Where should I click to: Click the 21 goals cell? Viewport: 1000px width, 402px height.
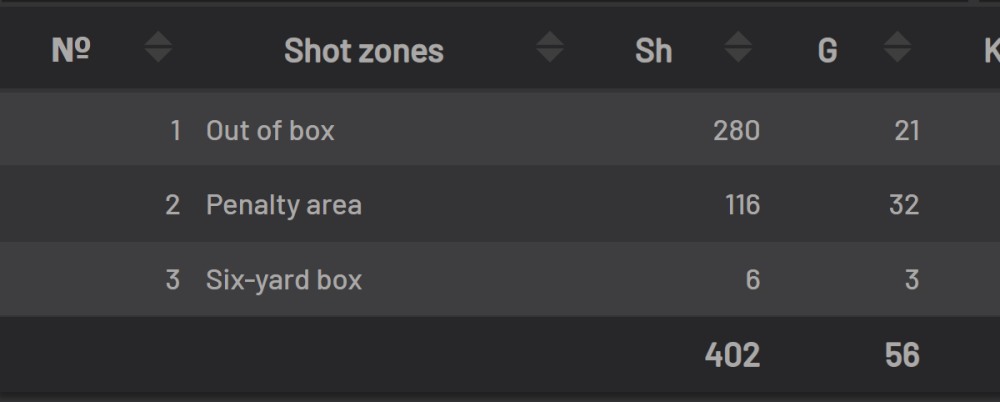pyautogui.click(x=907, y=130)
